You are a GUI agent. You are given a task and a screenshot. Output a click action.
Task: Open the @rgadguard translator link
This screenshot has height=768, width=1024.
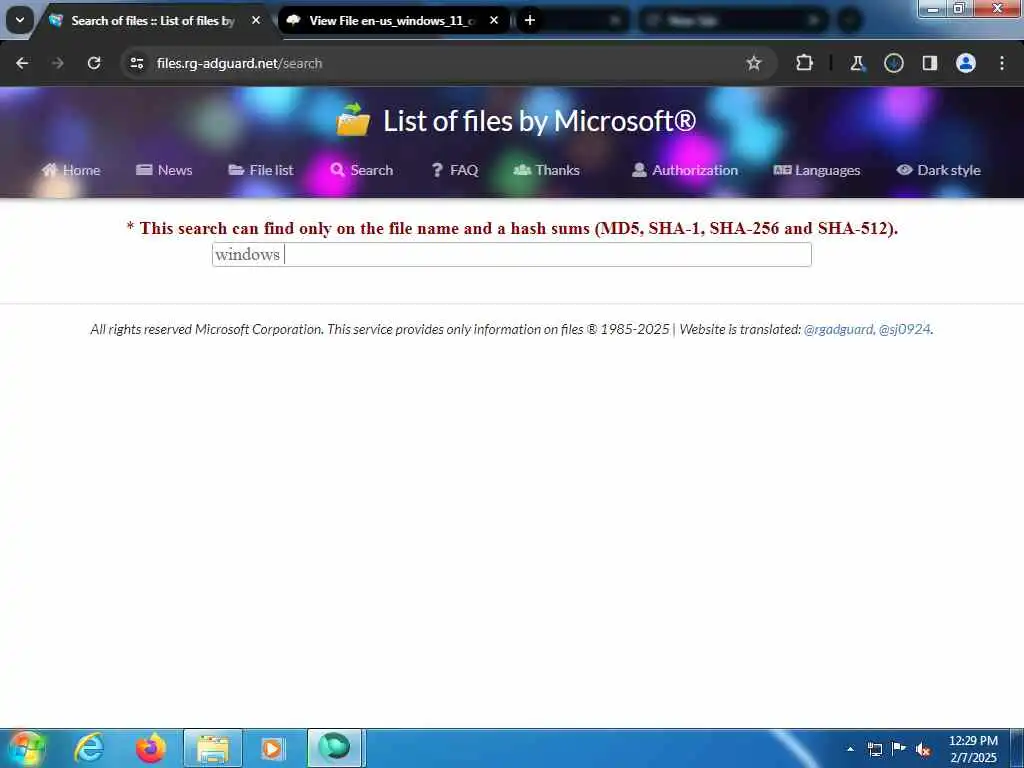(839, 329)
